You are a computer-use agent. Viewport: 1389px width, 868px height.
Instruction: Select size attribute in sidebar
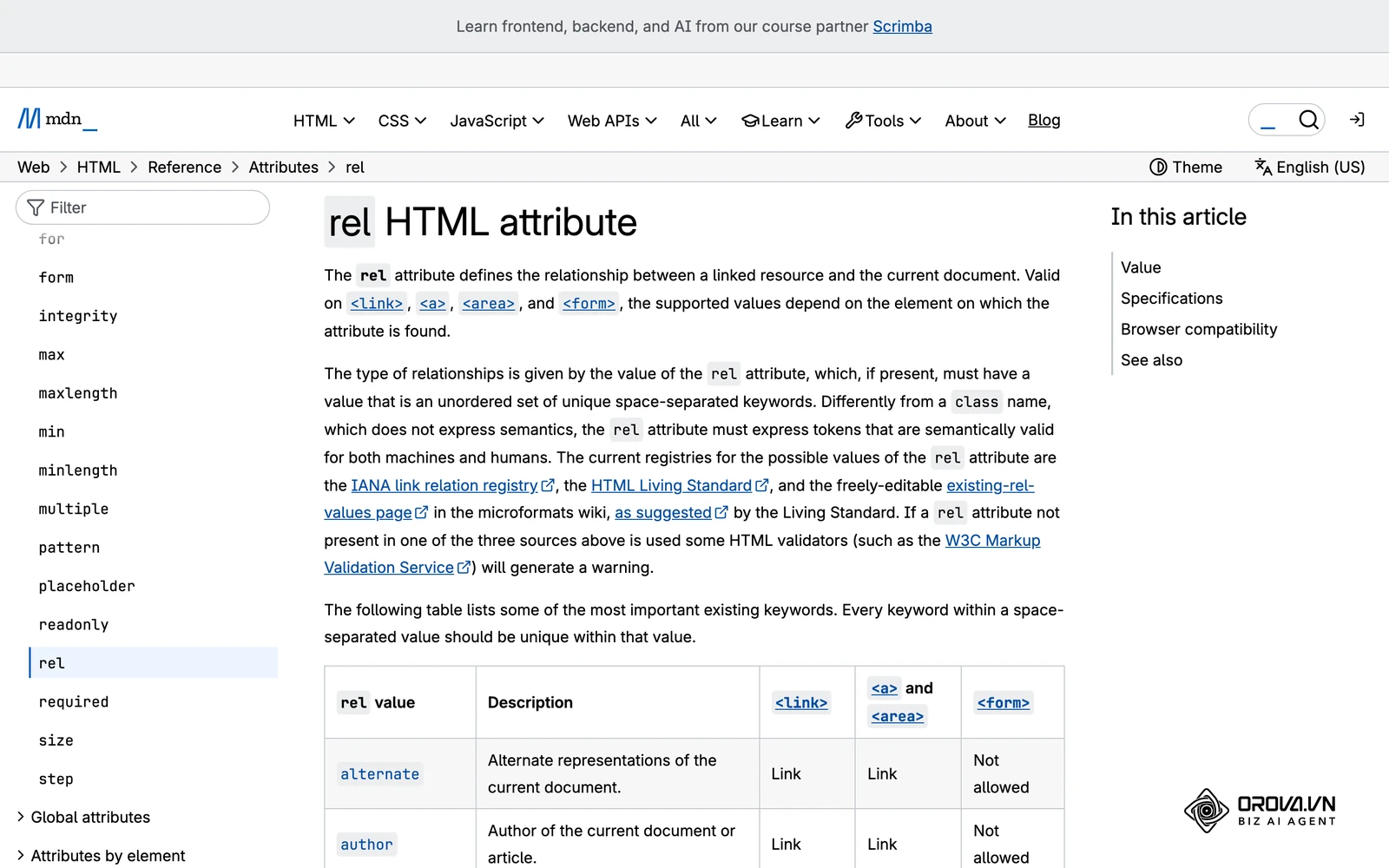pyautogui.click(x=56, y=740)
